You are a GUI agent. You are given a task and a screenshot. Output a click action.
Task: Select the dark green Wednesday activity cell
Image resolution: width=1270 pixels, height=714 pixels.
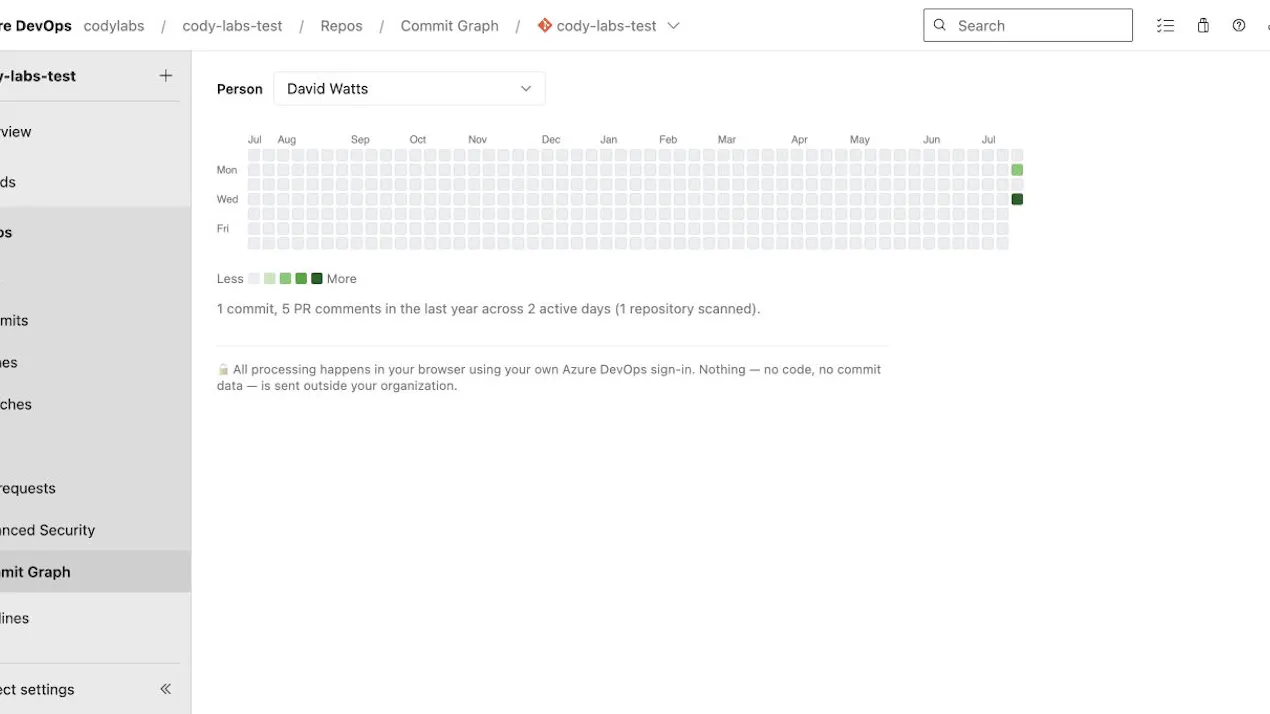[x=1017, y=199]
